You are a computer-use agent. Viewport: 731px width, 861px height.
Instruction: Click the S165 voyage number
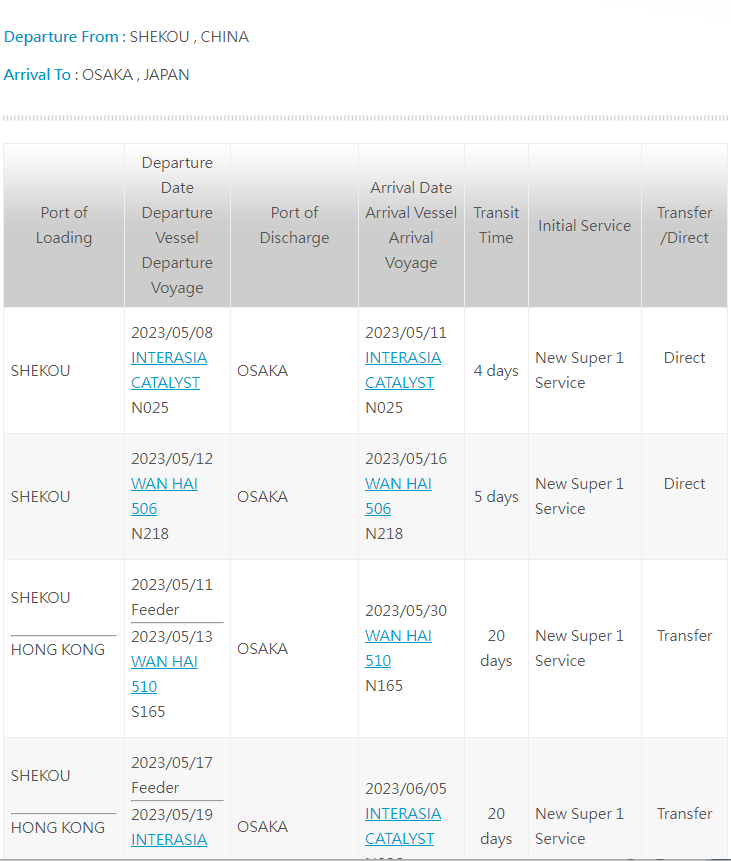148,712
